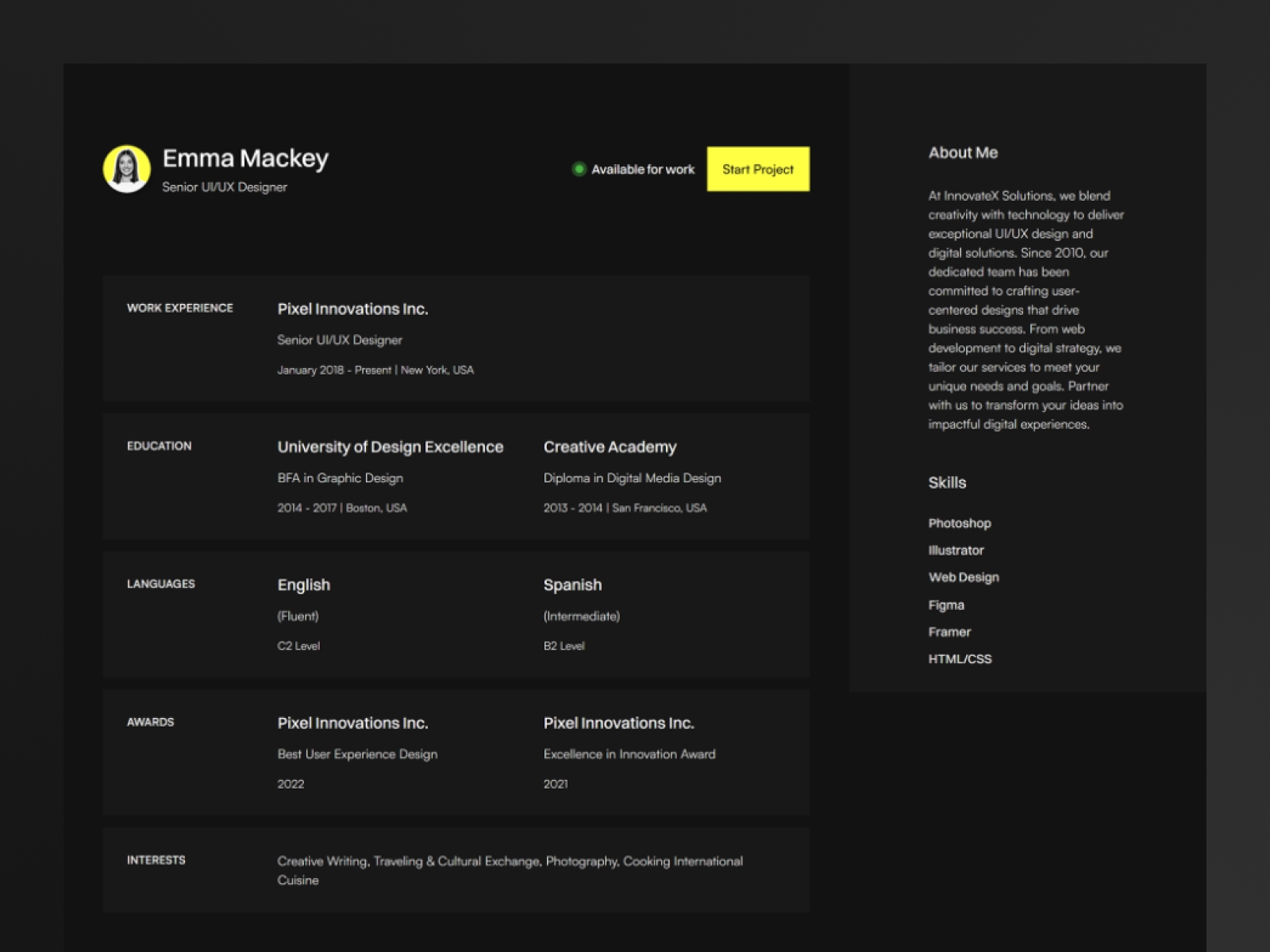Click the INTERESTS section label
1270x952 pixels.
pyautogui.click(x=156, y=860)
